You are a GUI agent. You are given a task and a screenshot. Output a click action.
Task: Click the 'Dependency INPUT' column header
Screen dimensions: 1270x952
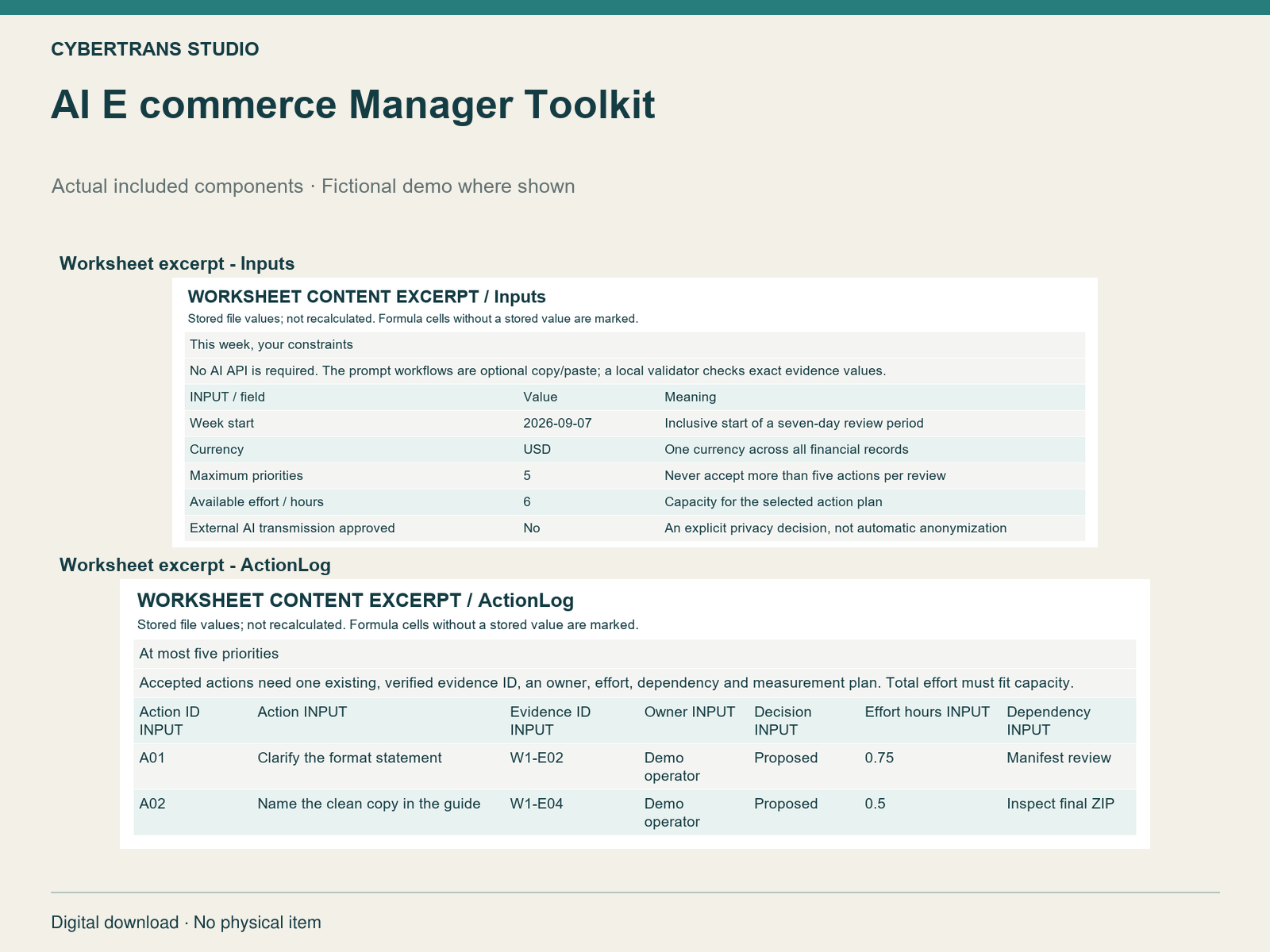pos(1049,720)
